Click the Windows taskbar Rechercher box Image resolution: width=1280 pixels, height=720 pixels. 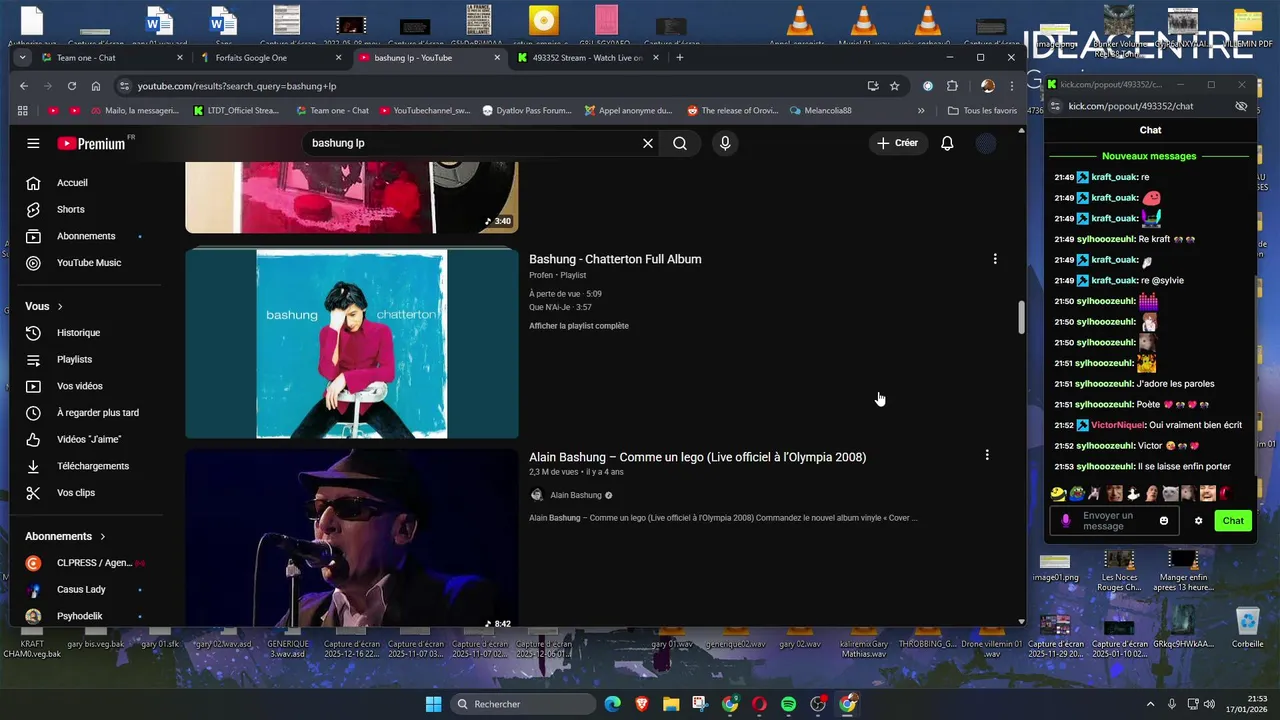(522, 704)
